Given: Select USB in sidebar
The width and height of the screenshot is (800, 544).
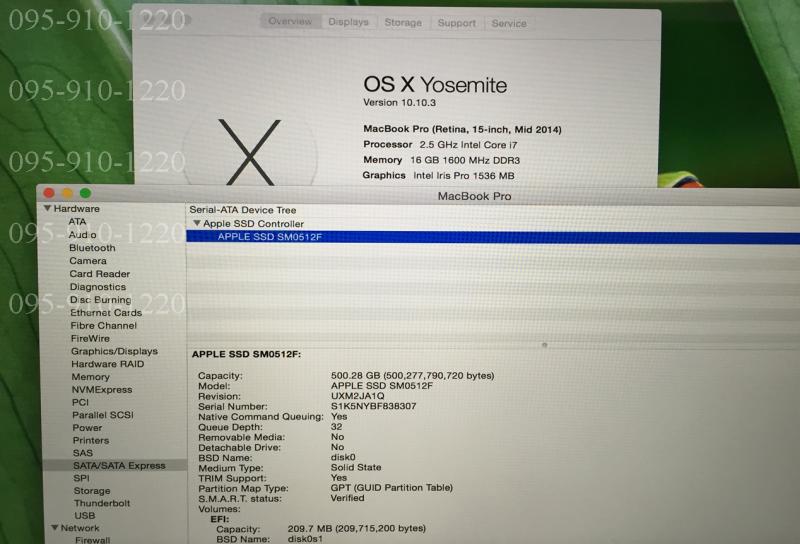Looking at the screenshot, I should [x=85, y=515].
